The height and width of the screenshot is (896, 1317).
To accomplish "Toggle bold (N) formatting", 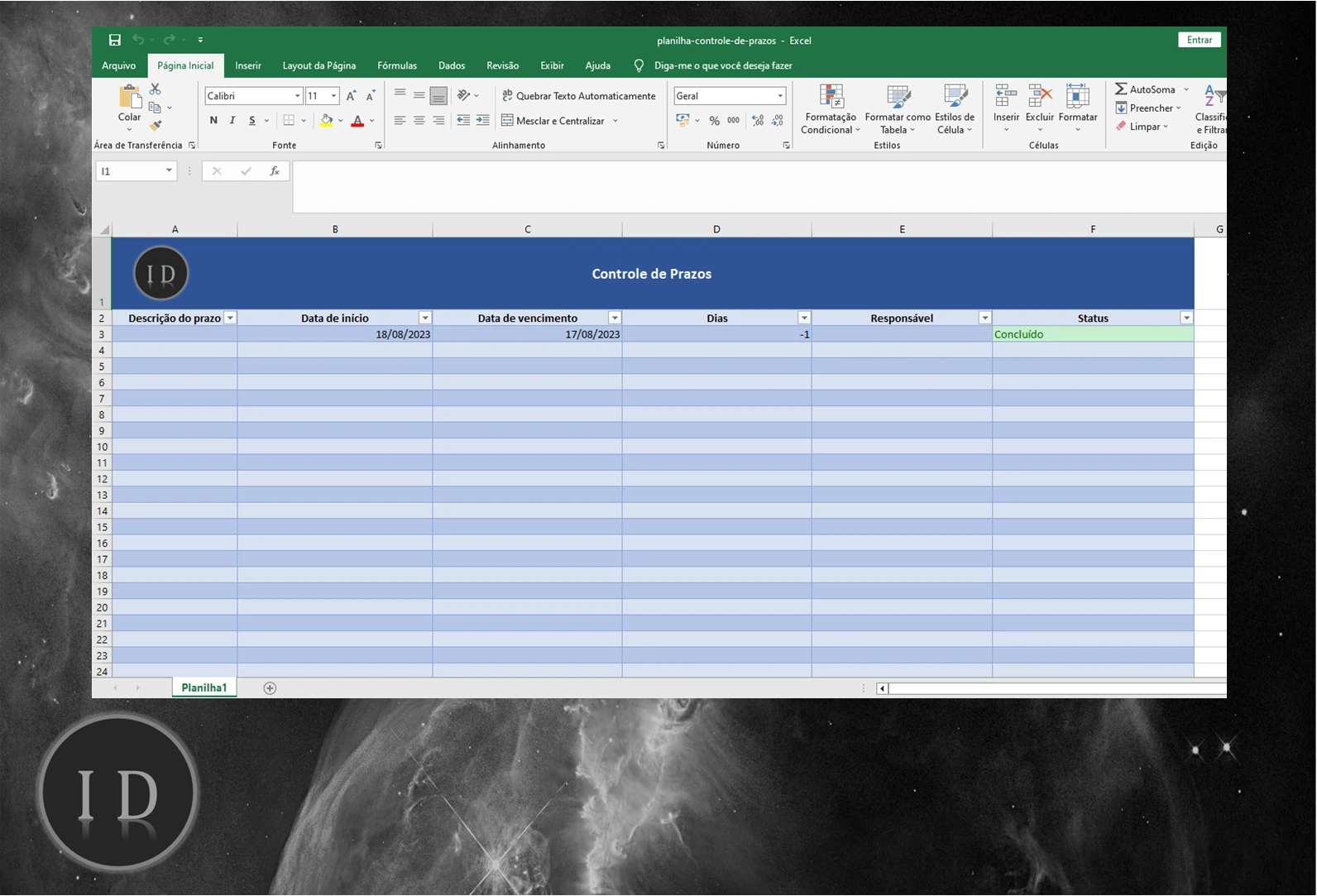I will (213, 121).
